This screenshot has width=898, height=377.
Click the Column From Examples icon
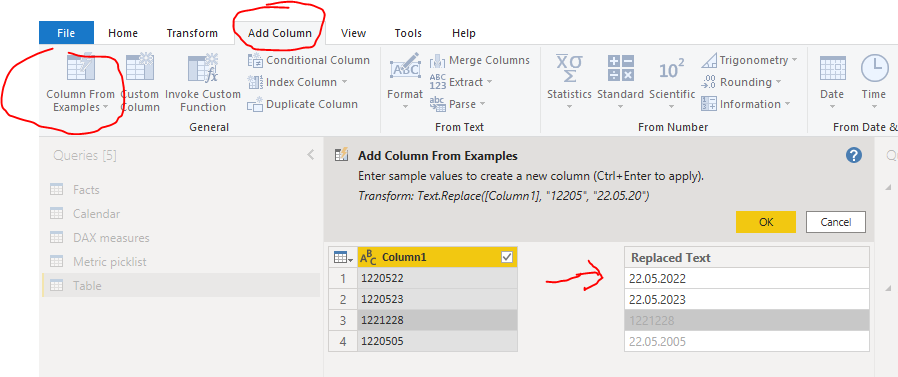coord(80,66)
